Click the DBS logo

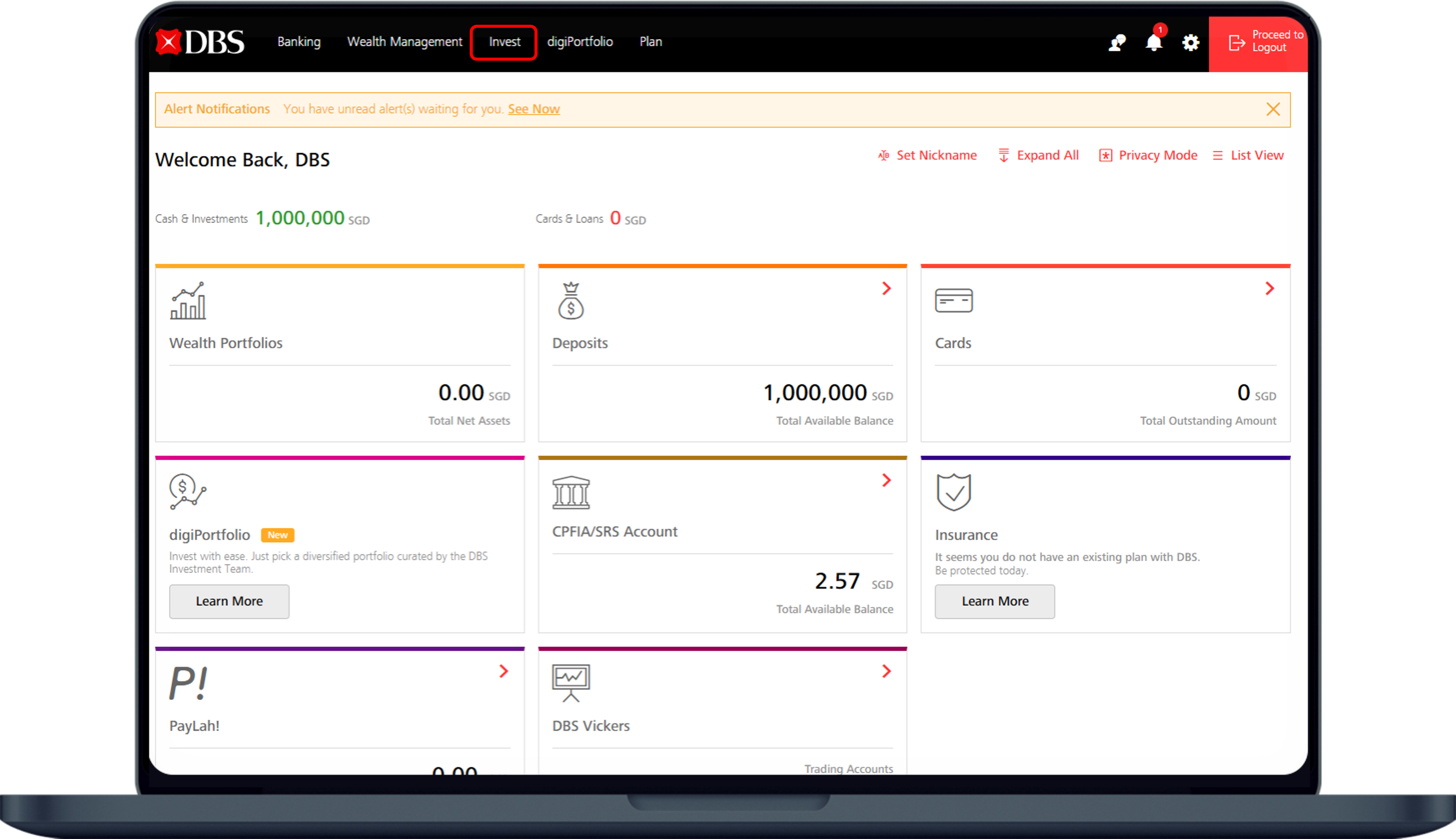[200, 42]
